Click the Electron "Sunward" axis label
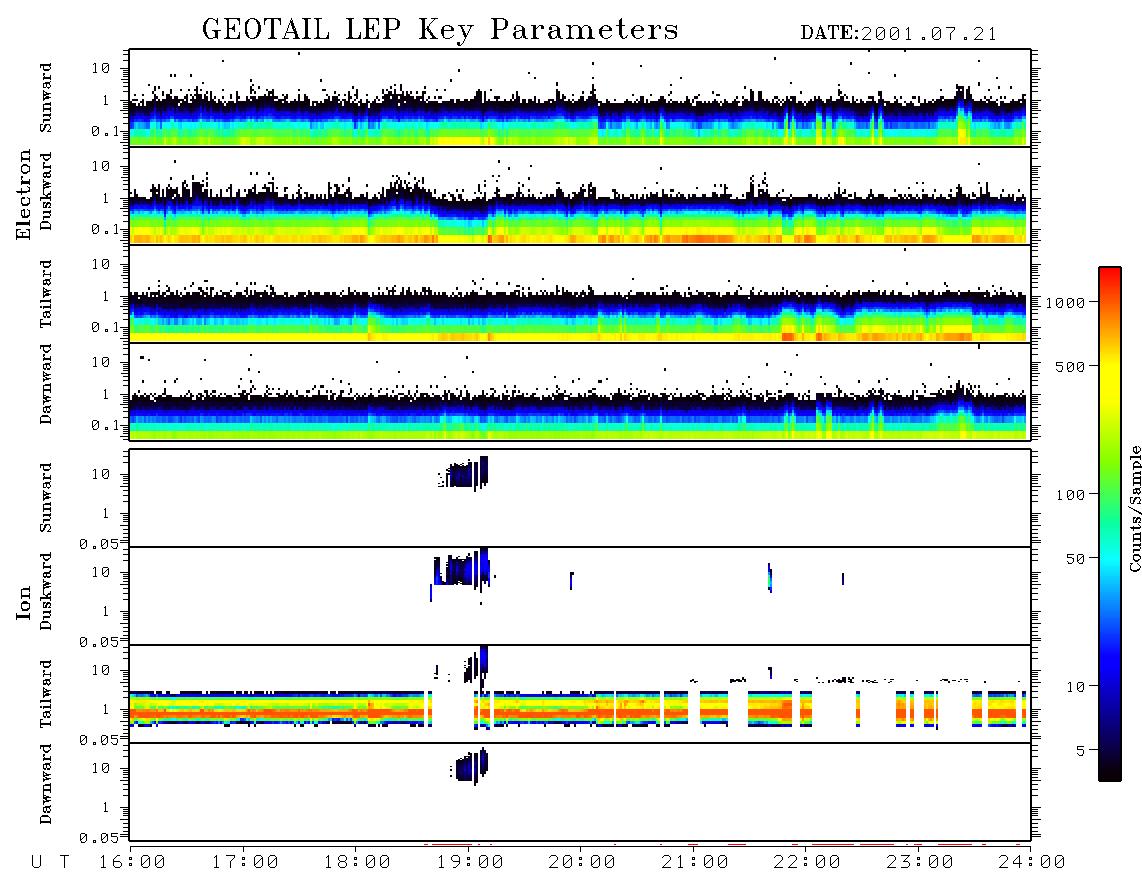The width and height of the screenshot is (1142, 880). pyautogui.click(x=45, y=98)
